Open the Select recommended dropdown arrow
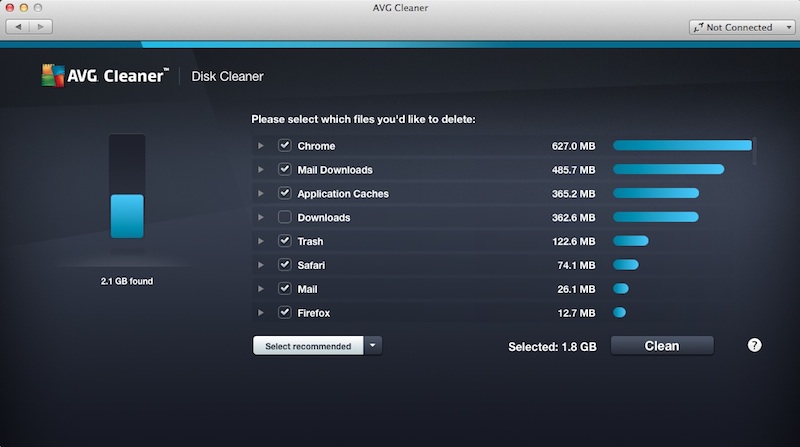 (373, 345)
